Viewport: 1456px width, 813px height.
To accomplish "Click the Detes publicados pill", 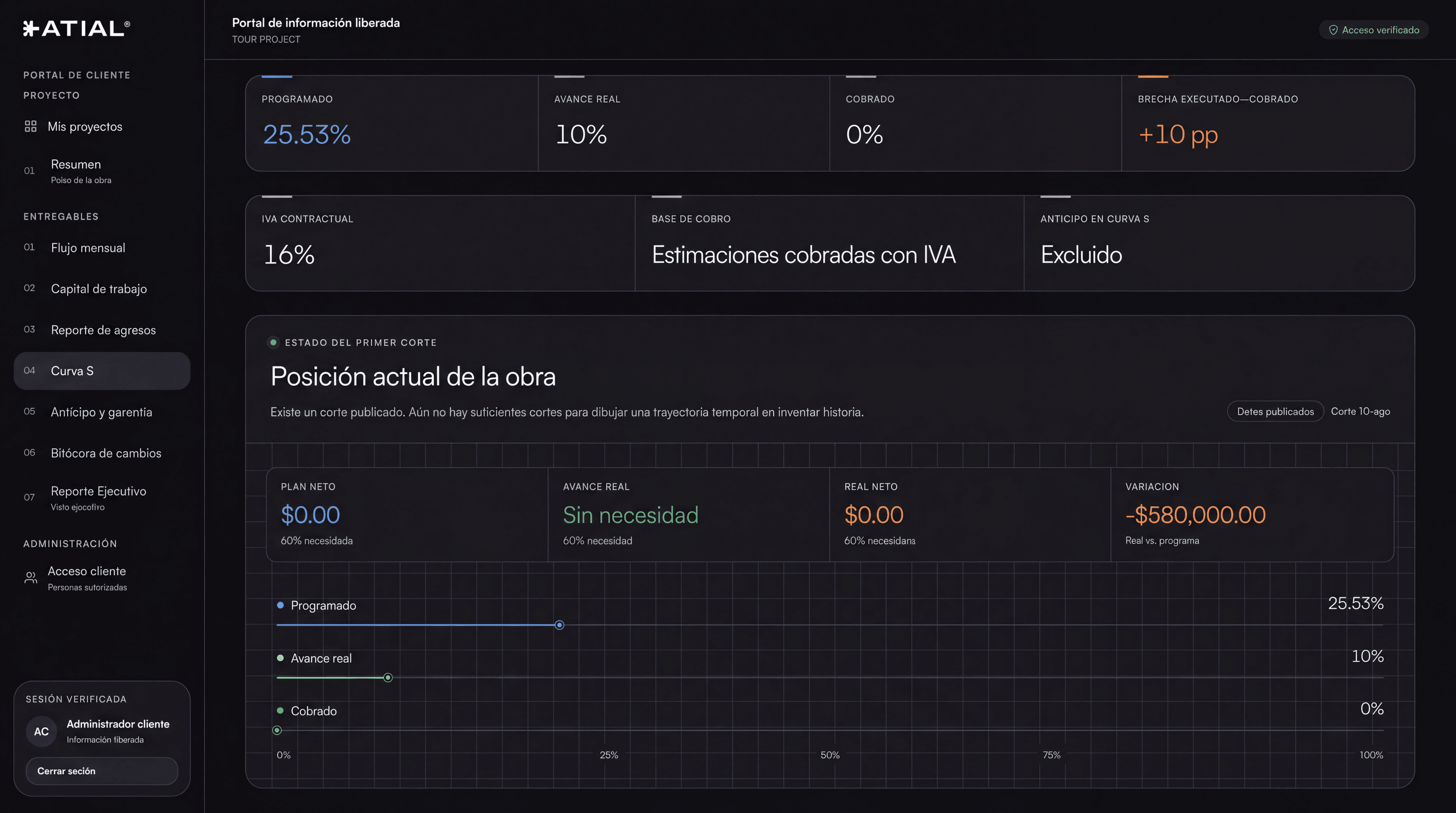I will tap(1275, 411).
